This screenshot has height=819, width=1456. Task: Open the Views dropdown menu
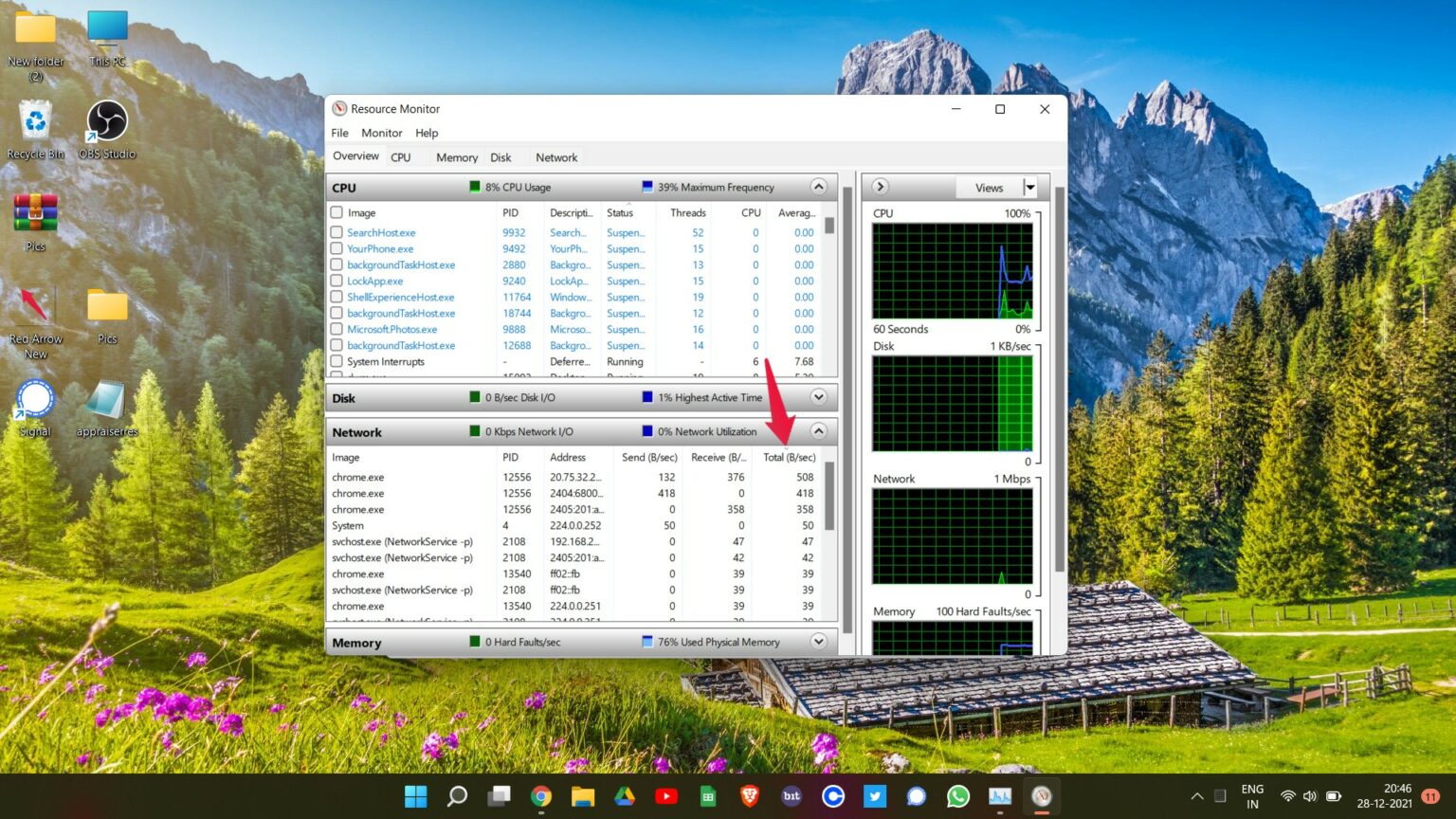[x=1029, y=187]
